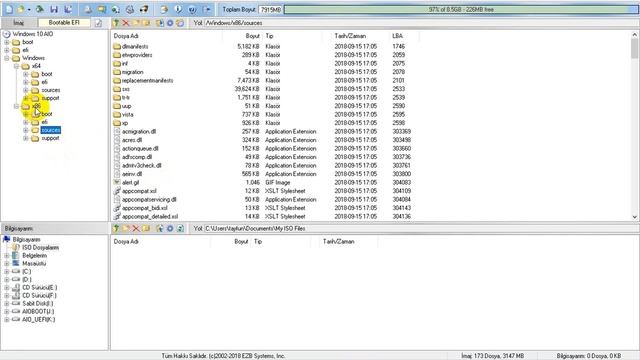
Task: Expand the AIO_UEFI(K:) drive node
Action: [7, 320]
